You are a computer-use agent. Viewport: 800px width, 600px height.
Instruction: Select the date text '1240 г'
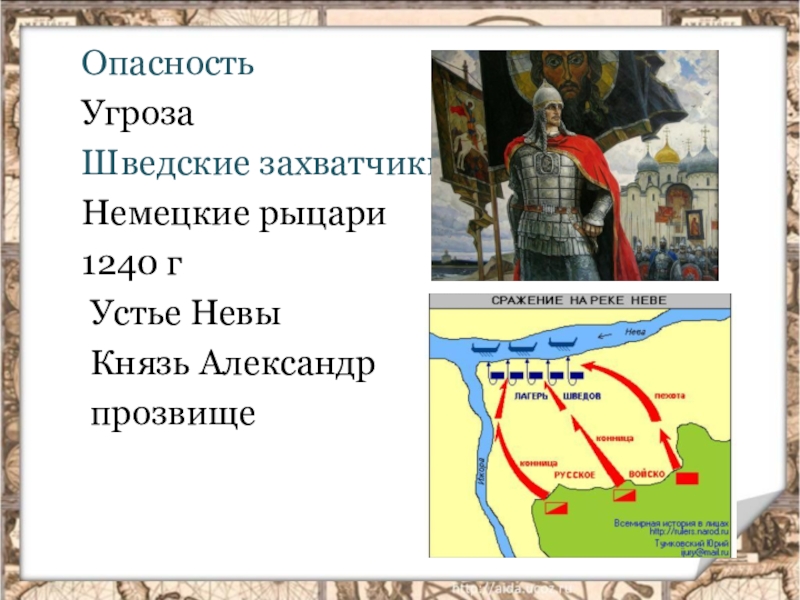pyautogui.click(x=132, y=264)
